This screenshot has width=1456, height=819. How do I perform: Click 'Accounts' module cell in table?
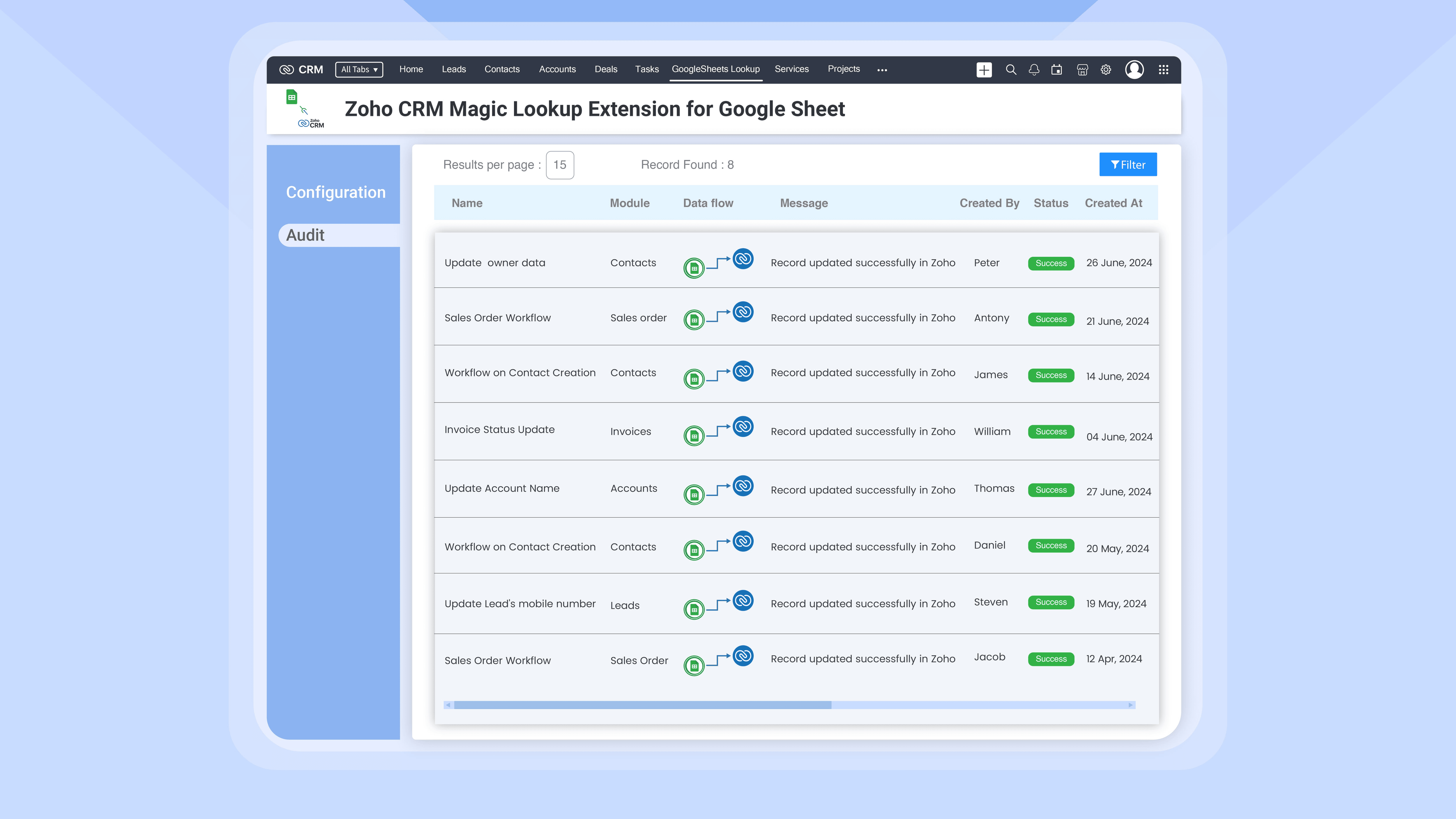pyautogui.click(x=634, y=488)
